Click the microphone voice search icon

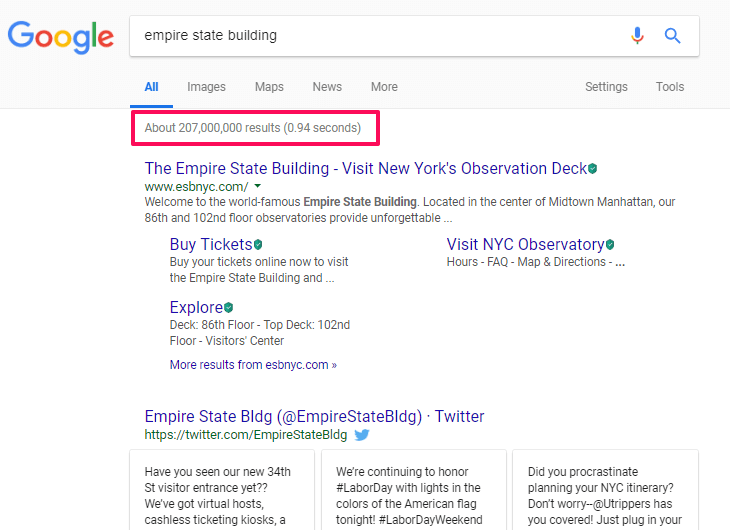tap(637, 36)
